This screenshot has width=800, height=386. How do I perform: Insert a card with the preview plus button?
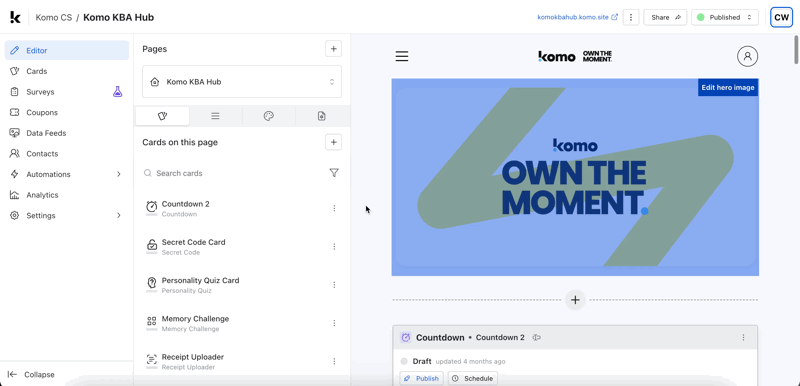click(575, 300)
